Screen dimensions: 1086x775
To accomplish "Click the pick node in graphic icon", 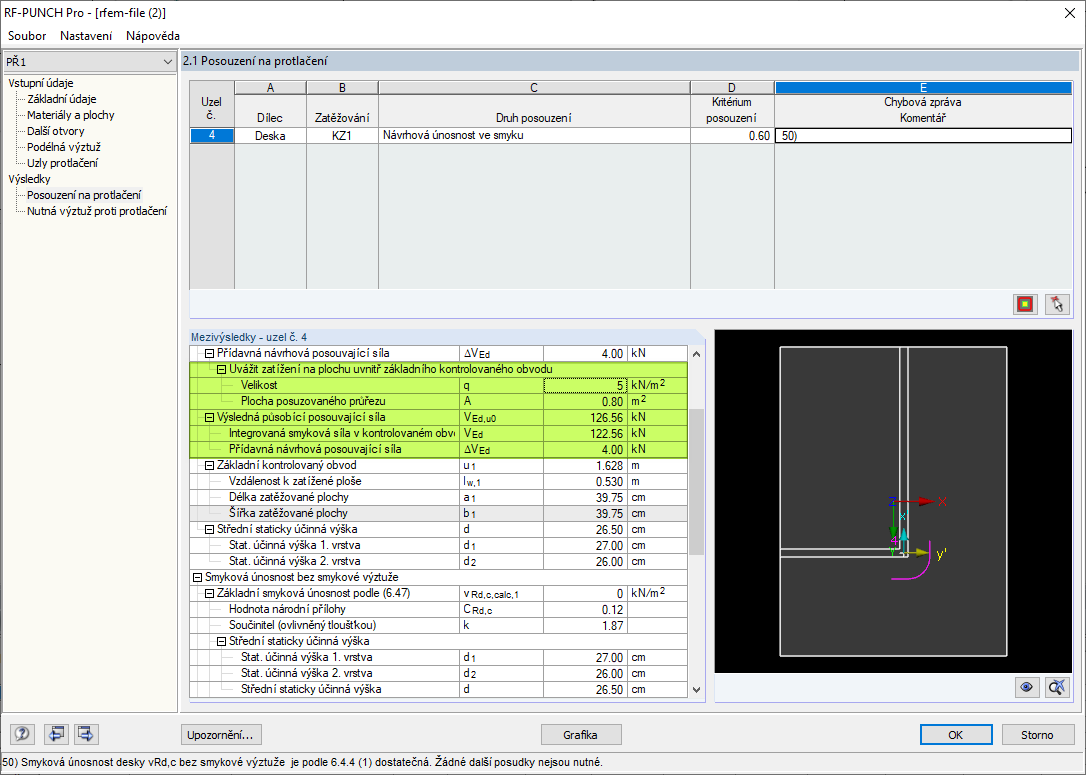I will pos(1057,304).
